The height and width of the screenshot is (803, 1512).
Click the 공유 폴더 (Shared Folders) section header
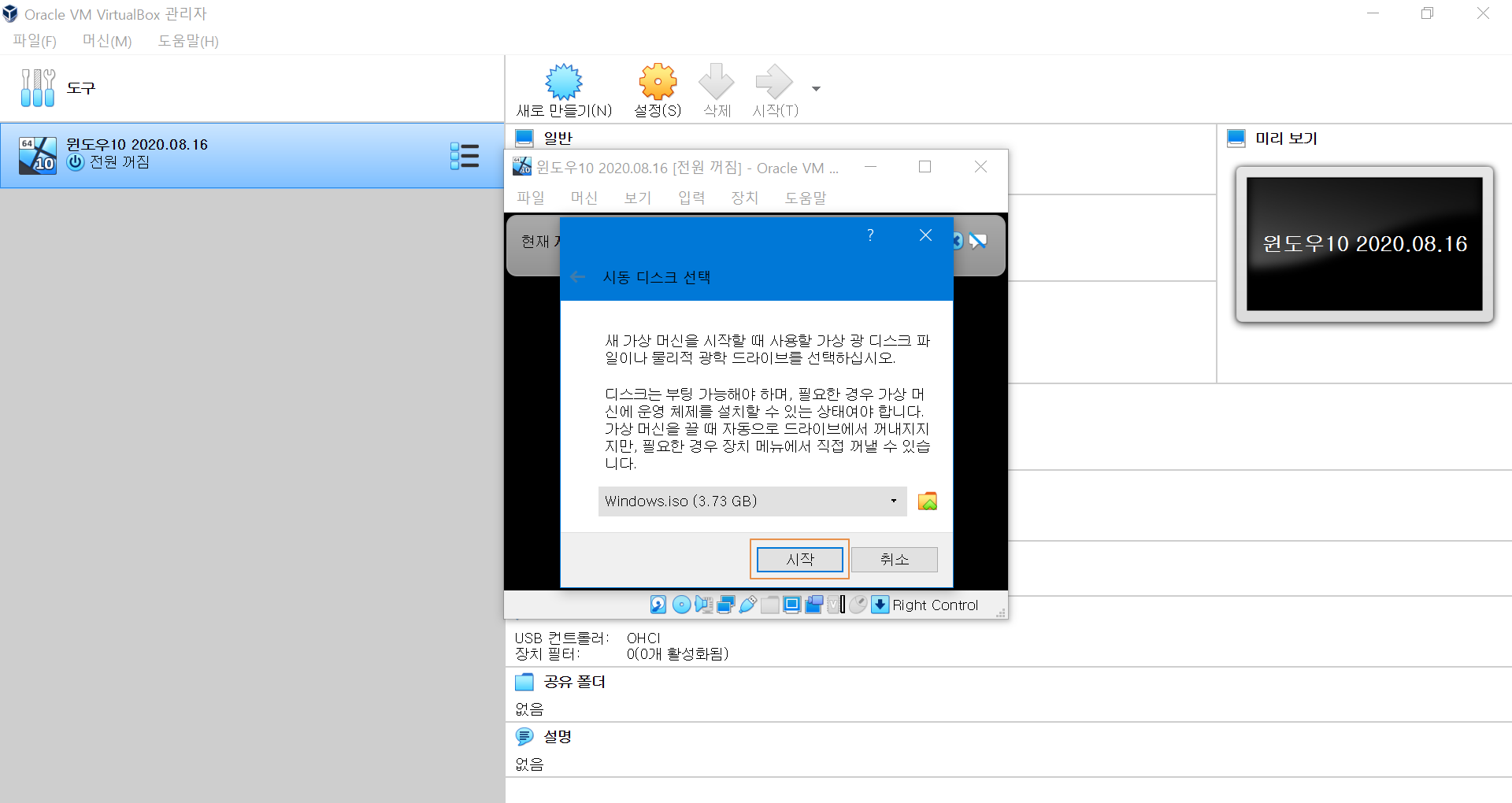pyautogui.click(x=575, y=682)
